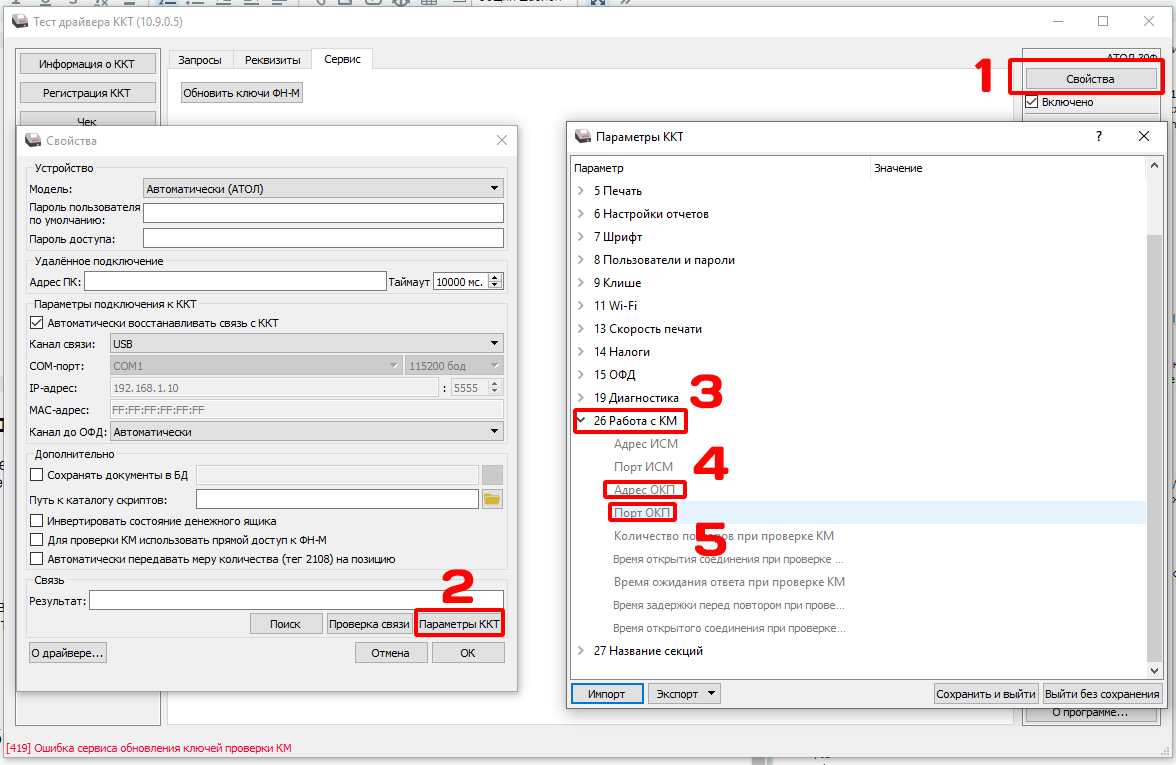
Task: Collapse the 26 Работа с КМ node
Action: tap(582, 421)
